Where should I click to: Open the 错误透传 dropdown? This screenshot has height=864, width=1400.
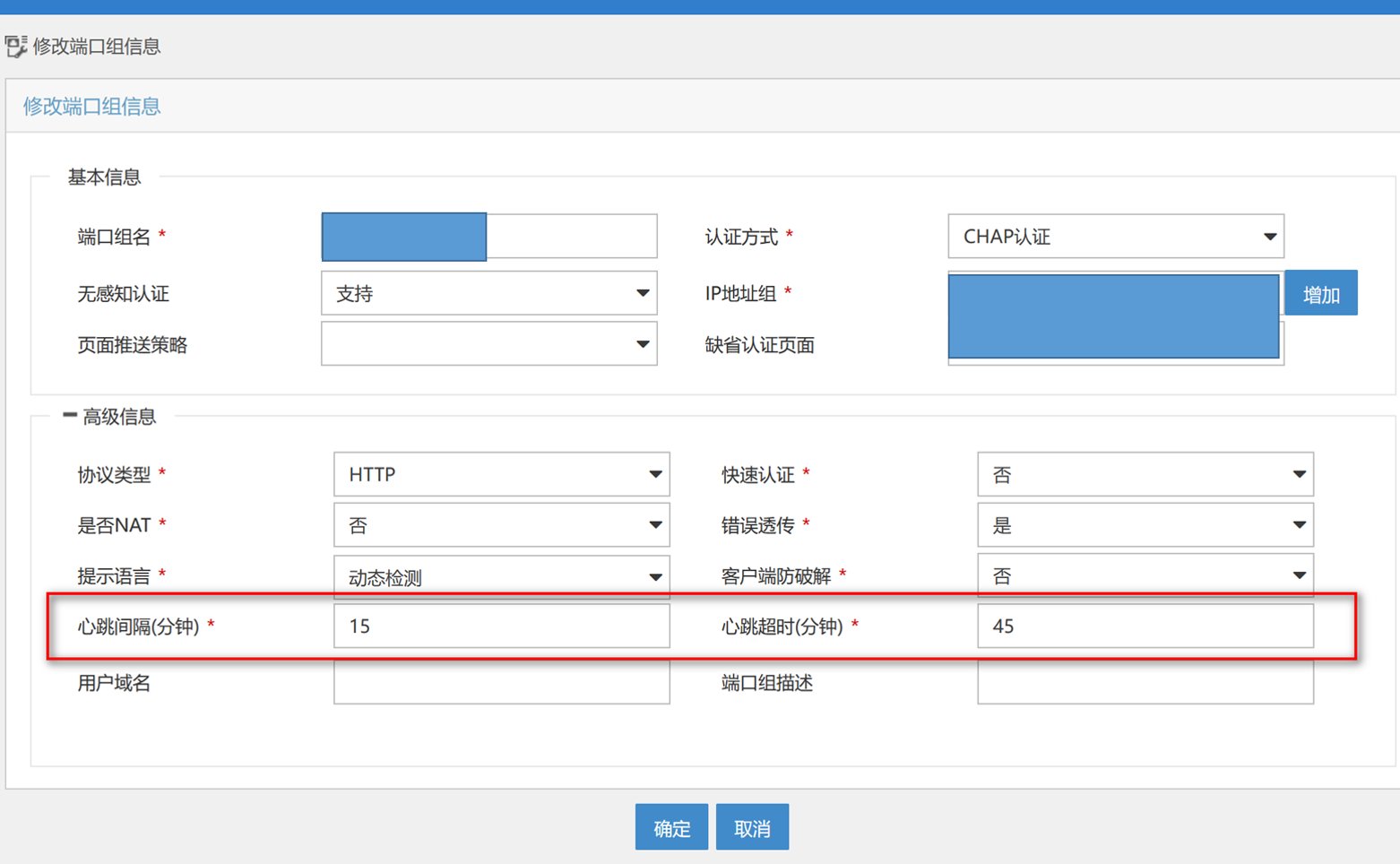click(1145, 525)
